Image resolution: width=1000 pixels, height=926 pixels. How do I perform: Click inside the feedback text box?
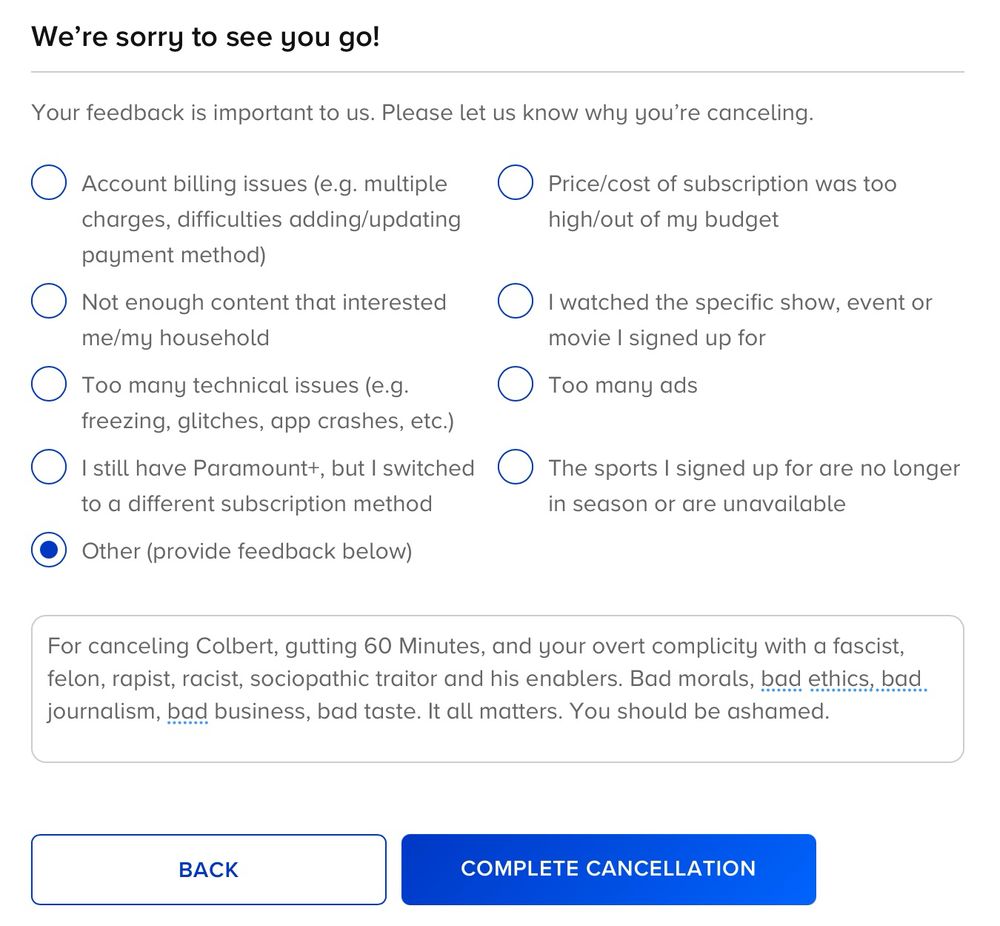(x=497, y=740)
